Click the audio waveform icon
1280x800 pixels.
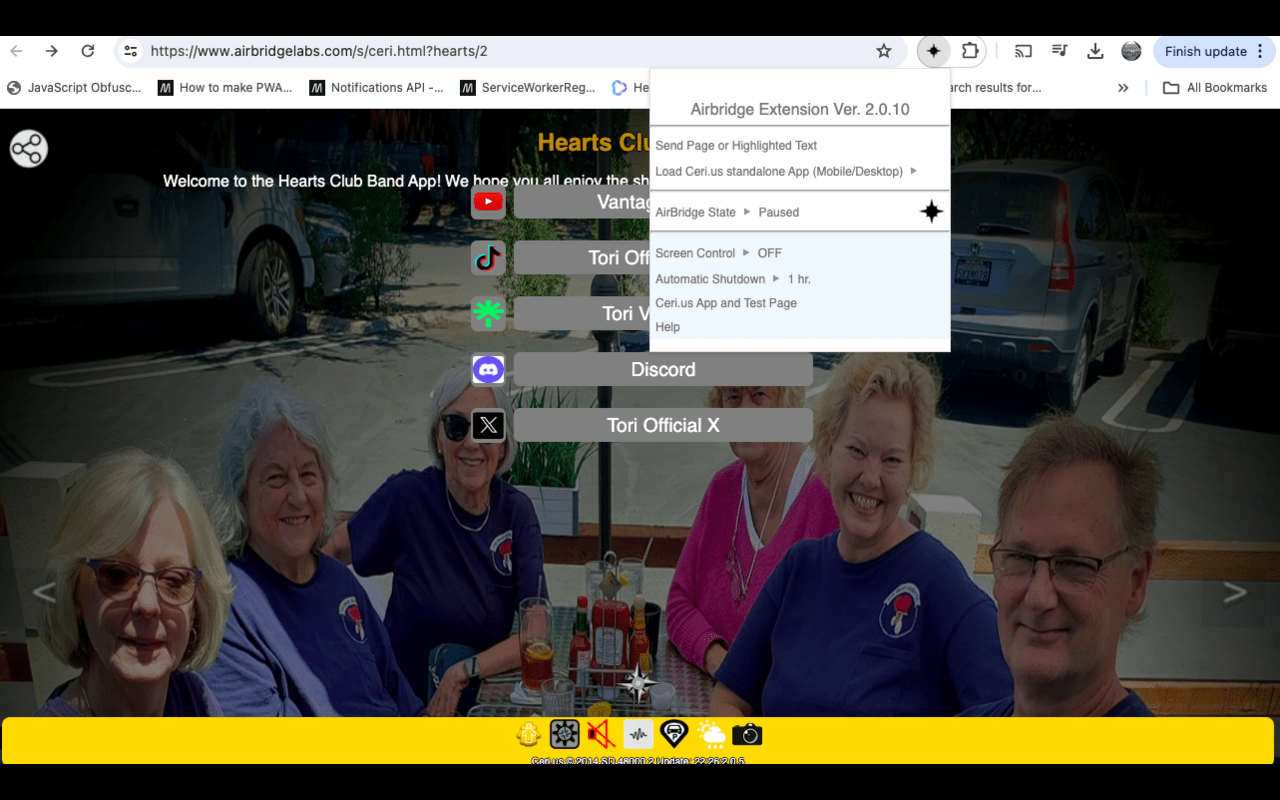(638, 735)
